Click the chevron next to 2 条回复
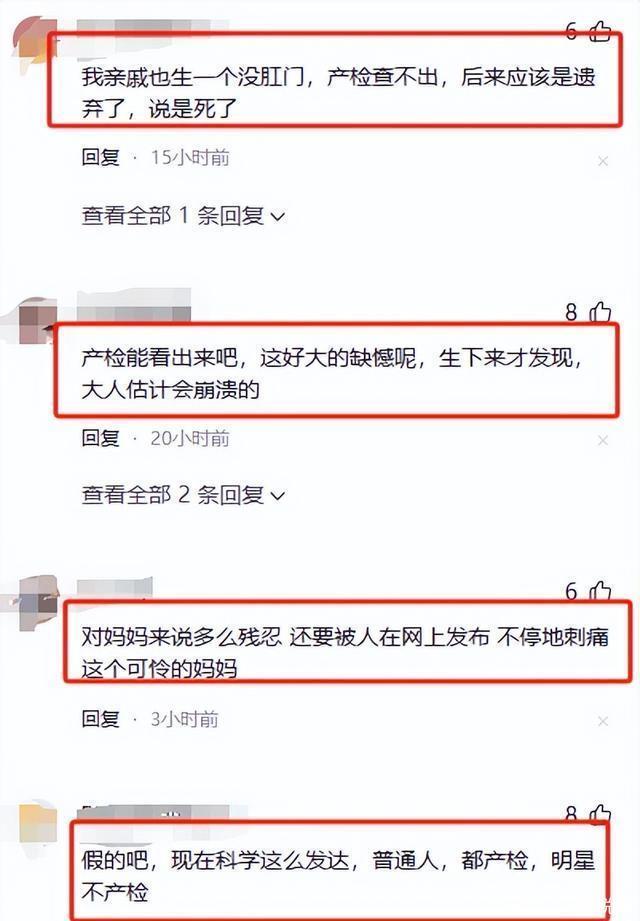This screenshot has height=921, width=640. click(278, 496)
